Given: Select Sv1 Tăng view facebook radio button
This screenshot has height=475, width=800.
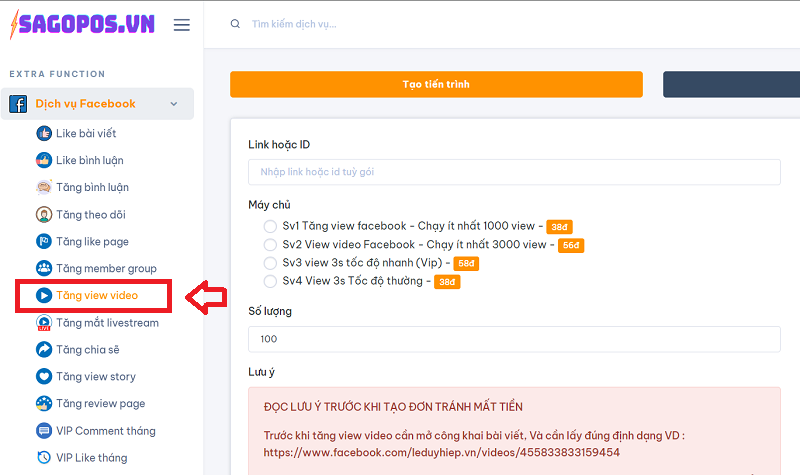Looking at the screenshot, I should pos(270,226).
